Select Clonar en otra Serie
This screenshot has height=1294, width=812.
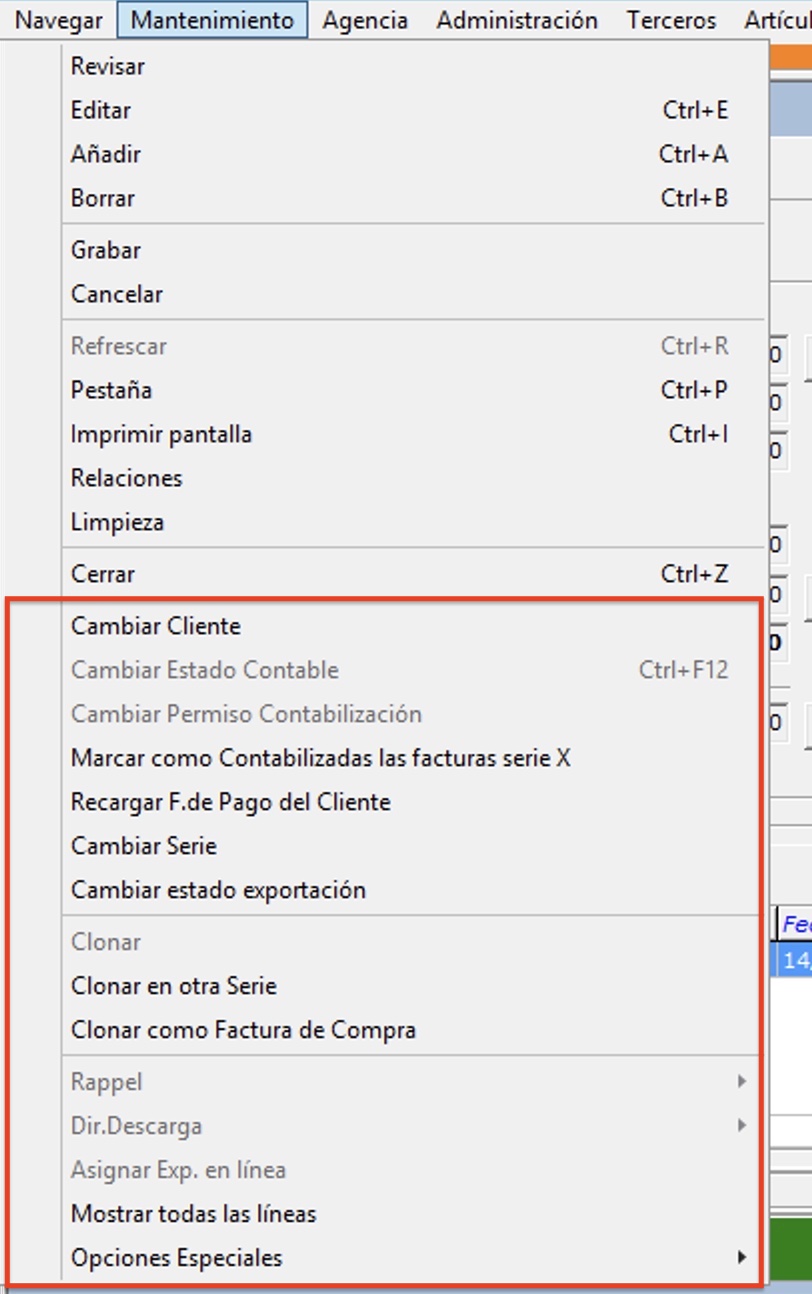pyautogui.click(x=174, y=987)
